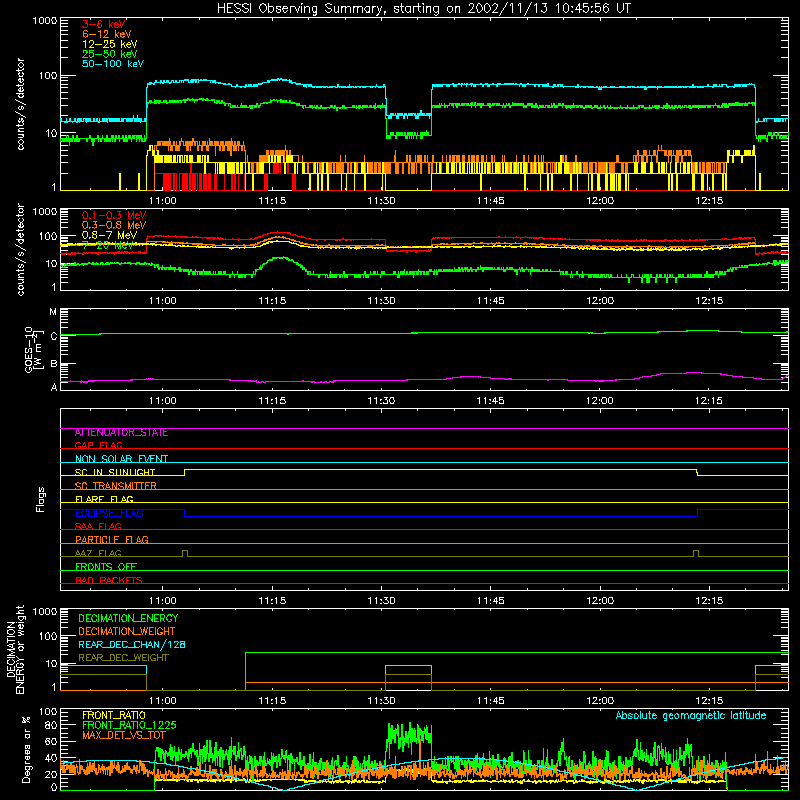Click the Absolute geomagnetic latitude label
This screenshot has width=800, height=800.
point(691,715)
